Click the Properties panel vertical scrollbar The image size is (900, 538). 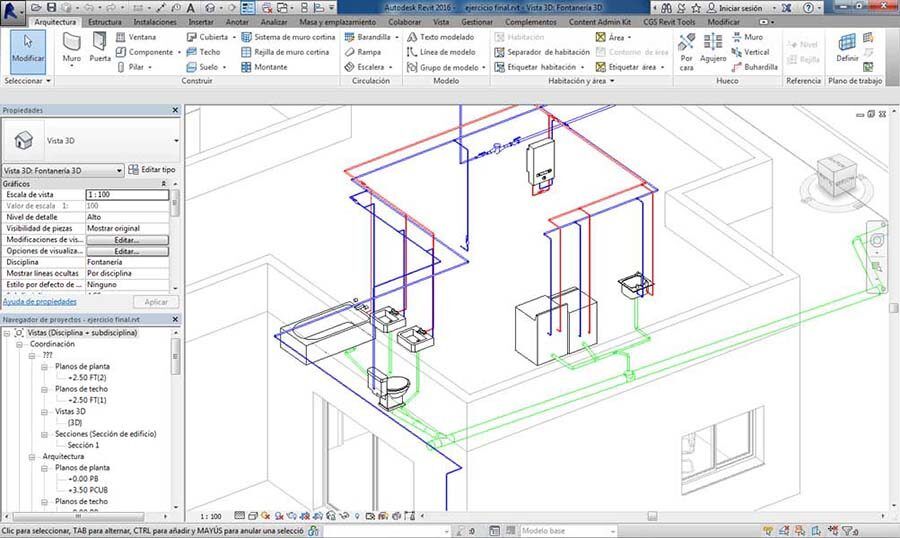tap(176, 205)
